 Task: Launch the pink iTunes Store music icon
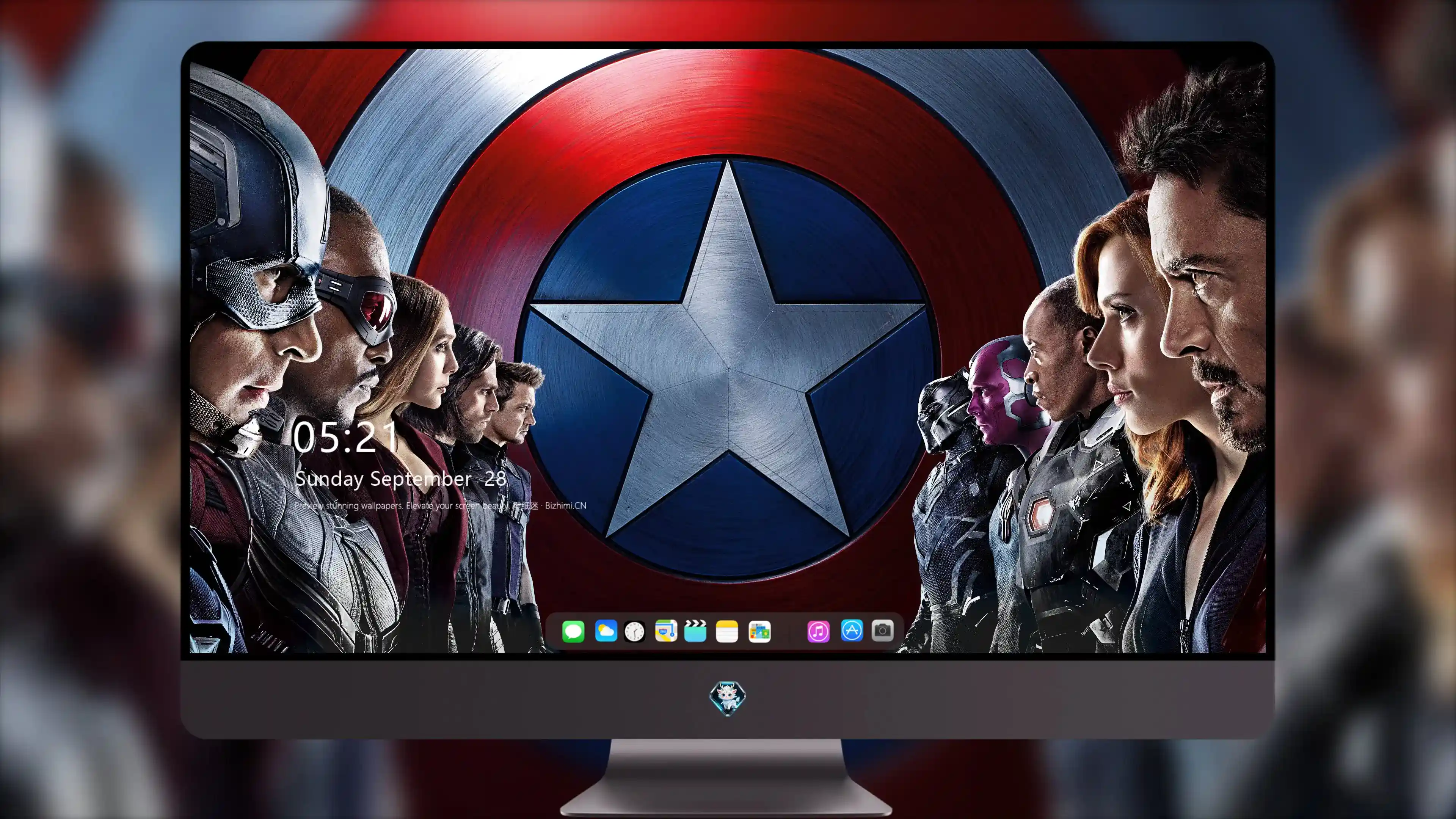(x=819, y=631)
